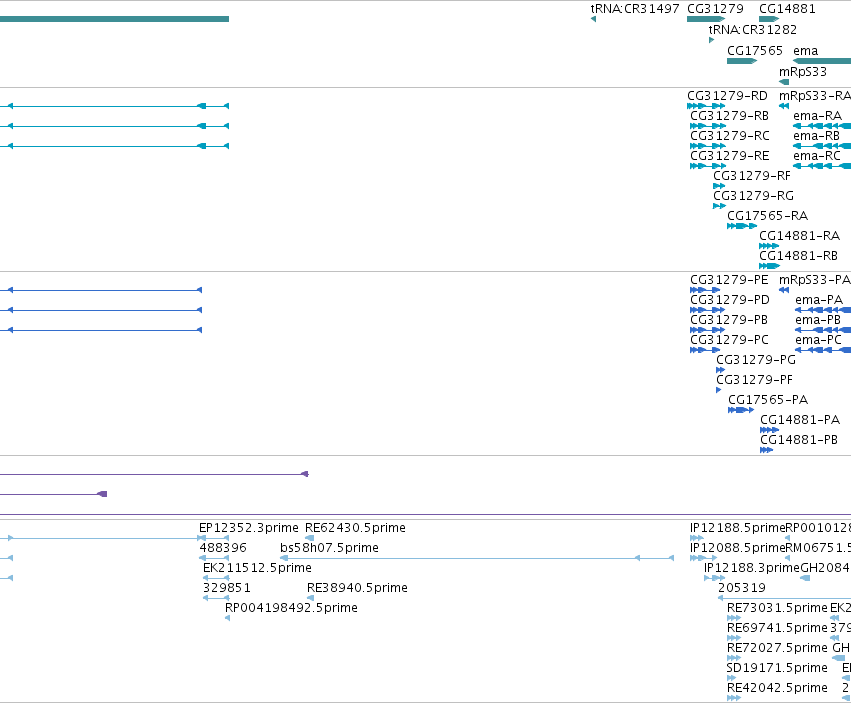
Task: Open the ema gene label
Action: 805,50
